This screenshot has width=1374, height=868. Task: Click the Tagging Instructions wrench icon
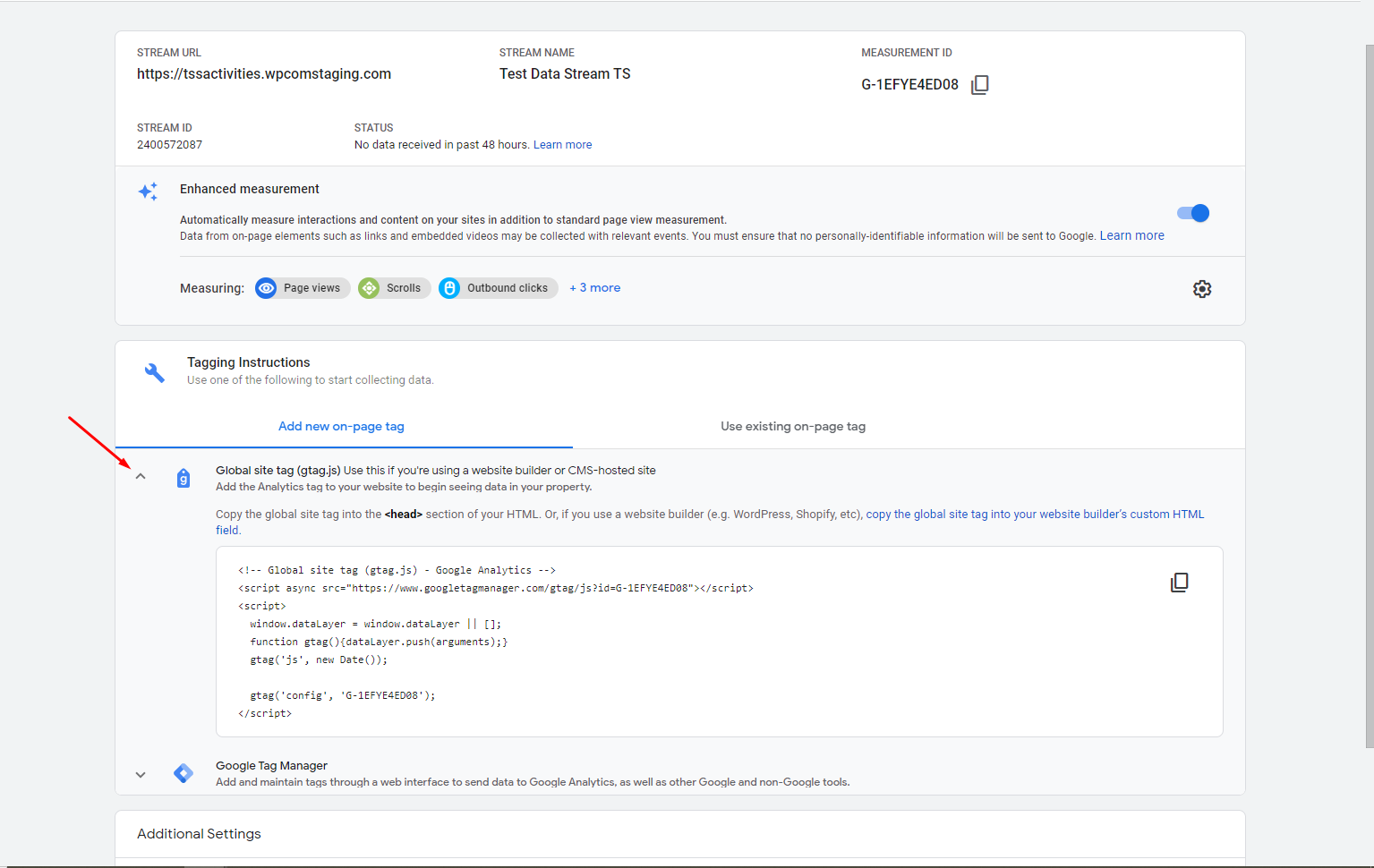coord(155,372)
